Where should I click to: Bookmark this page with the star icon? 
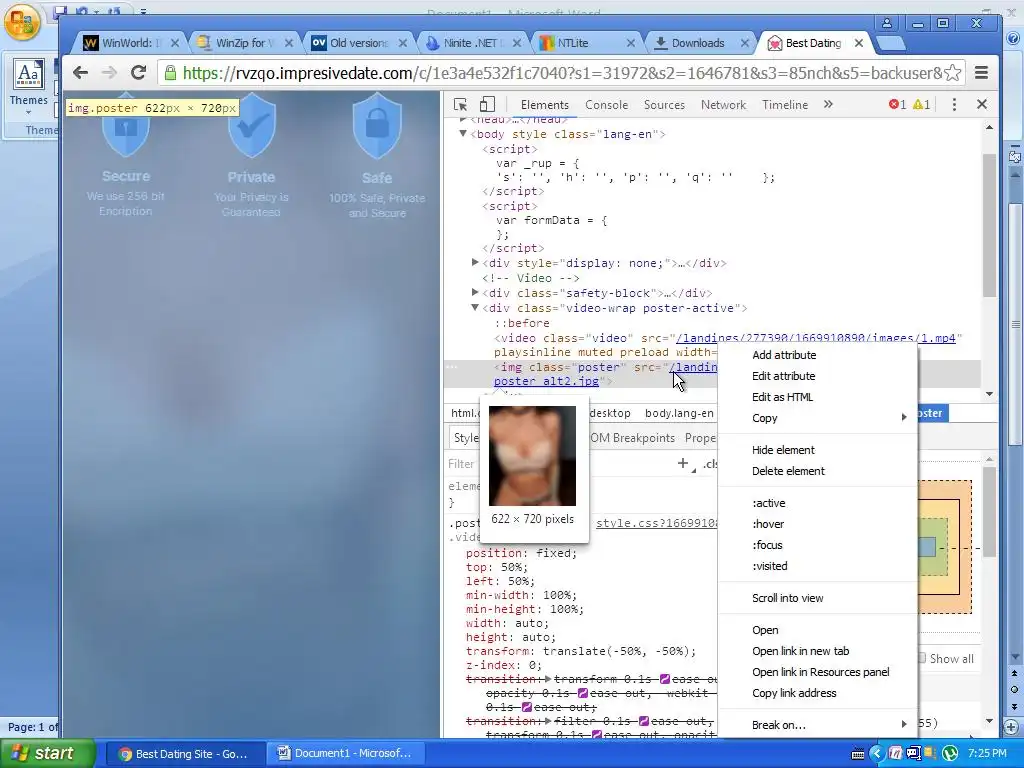coord(953,72)
